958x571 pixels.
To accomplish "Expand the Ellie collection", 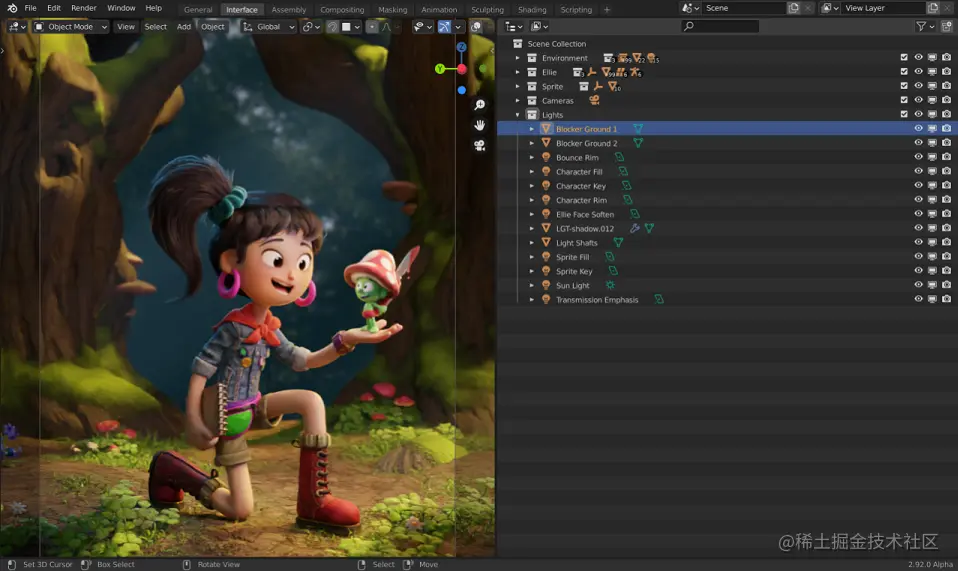I will tap(517, 72).
